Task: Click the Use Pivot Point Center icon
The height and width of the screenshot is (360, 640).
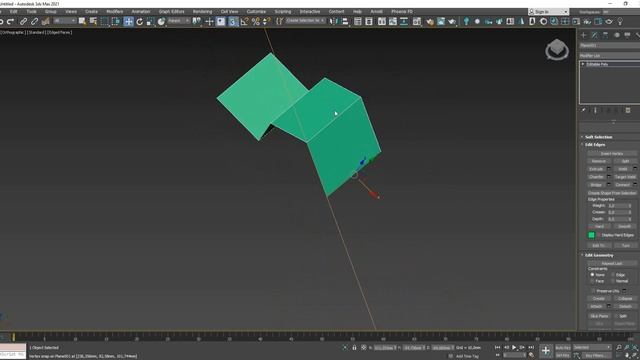Action: pos(197,21)
